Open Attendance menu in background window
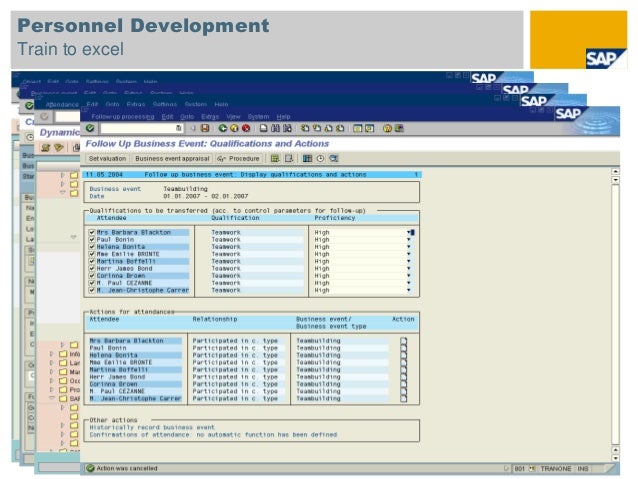 click(x=62, y=105)
